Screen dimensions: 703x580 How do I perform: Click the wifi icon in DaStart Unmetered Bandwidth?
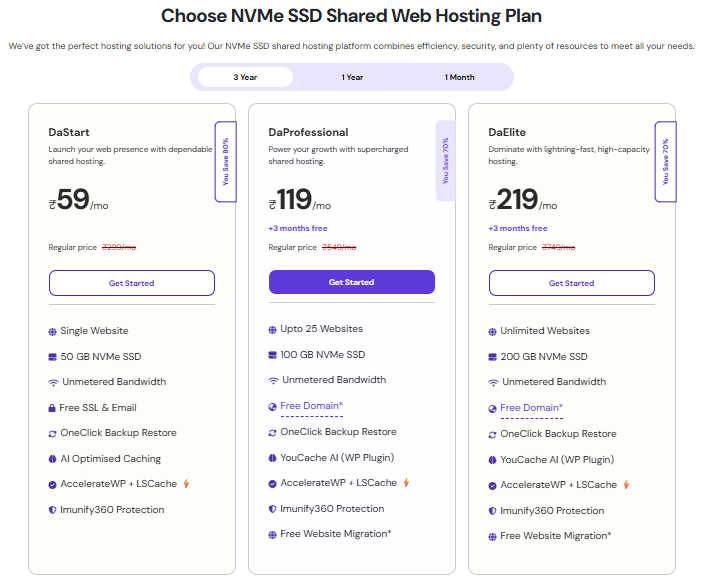point(52,382)
